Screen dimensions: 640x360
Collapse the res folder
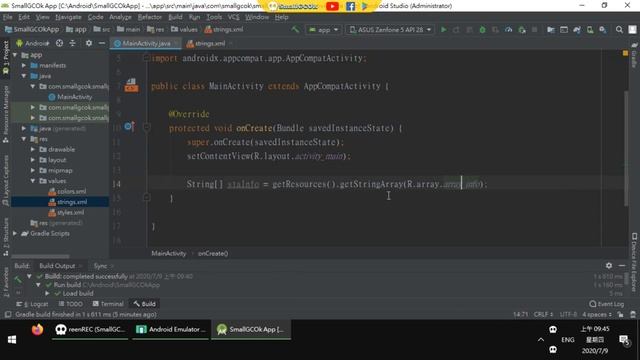(24, 139)
